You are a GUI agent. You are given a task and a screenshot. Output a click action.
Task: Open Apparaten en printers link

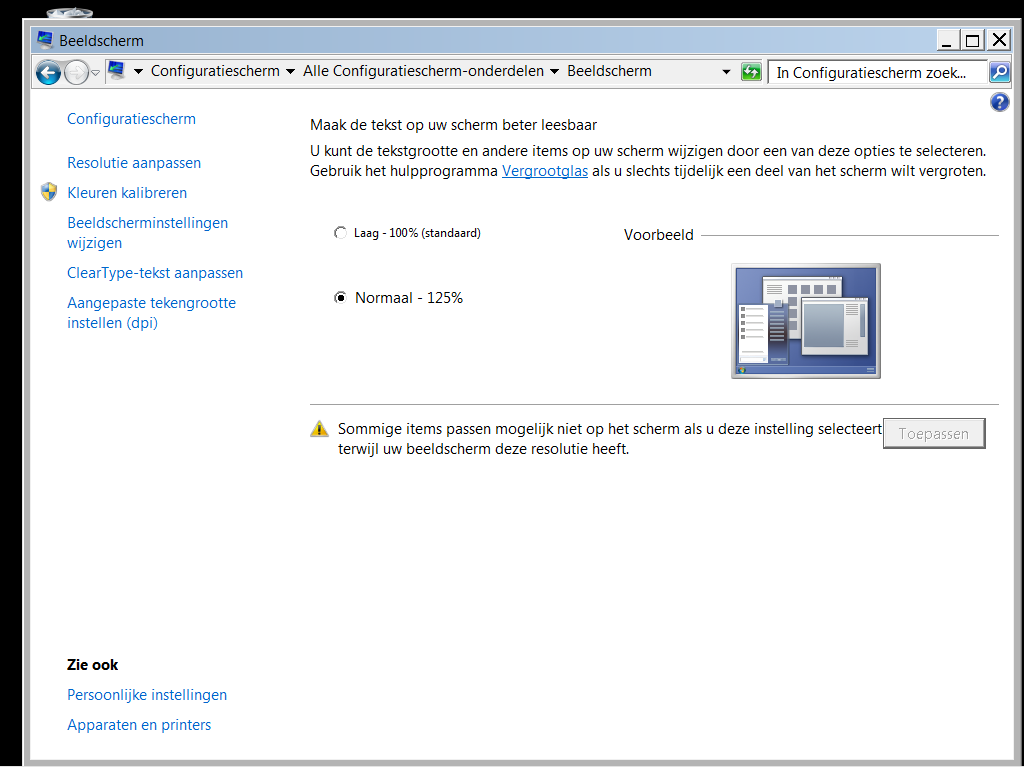[139, 725]
